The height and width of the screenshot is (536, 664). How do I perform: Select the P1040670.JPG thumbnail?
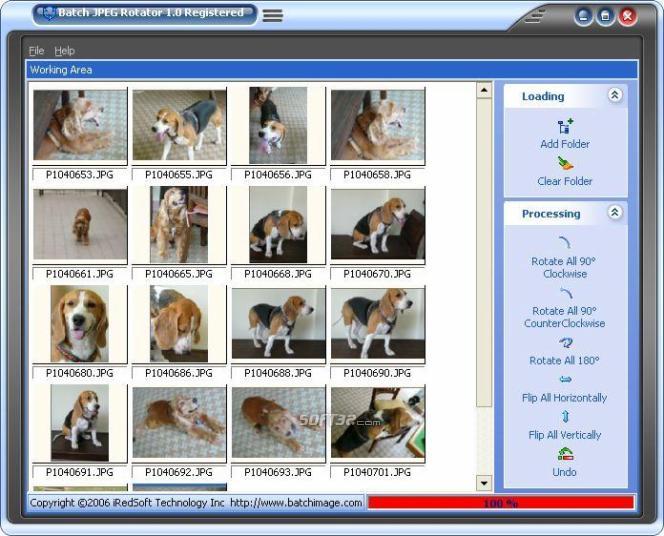tap(378, 225)
